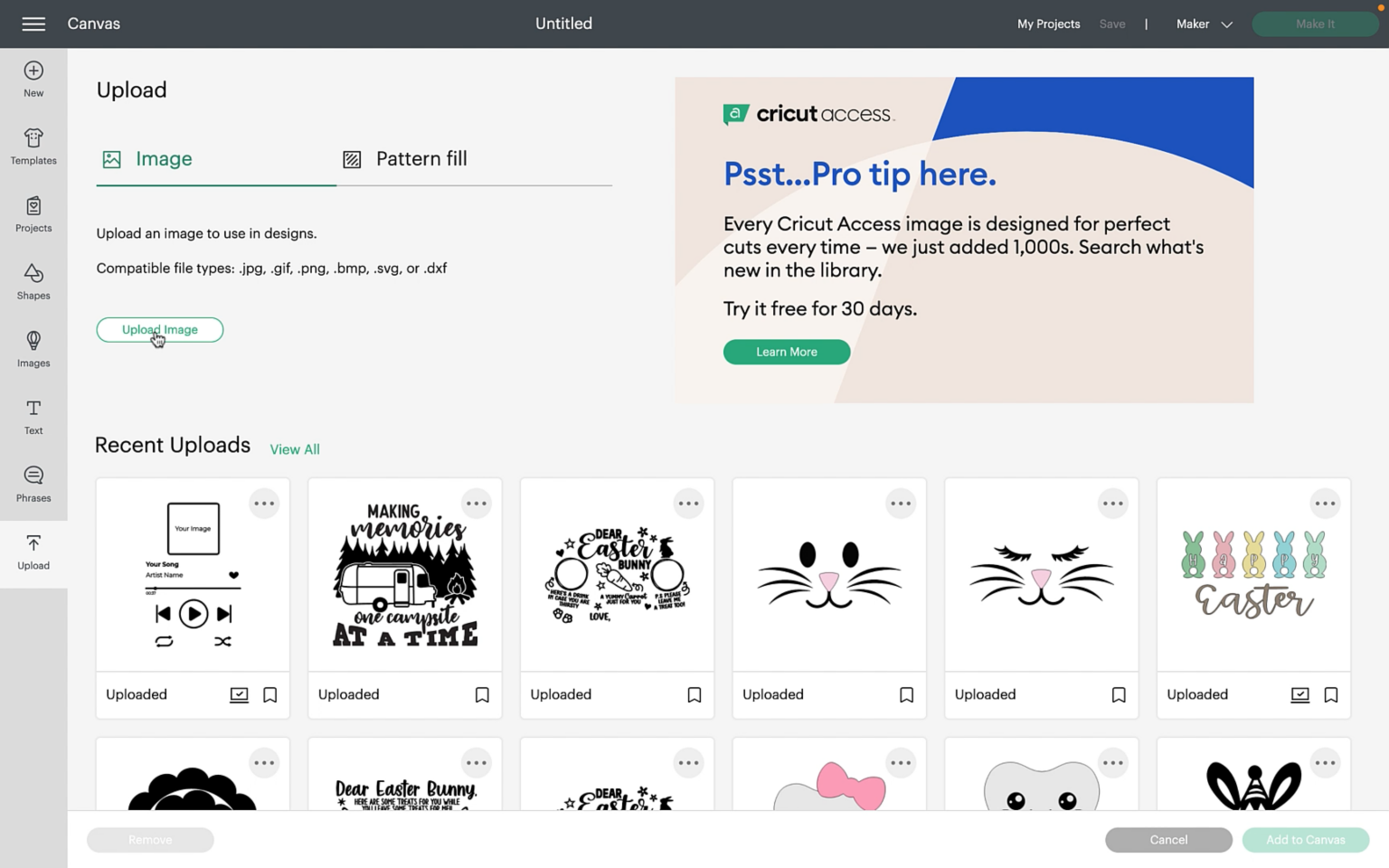Image resolution: width=1389 pixels, height=868 pixels.
Task: Open options for second-row Dear Easter card
Action: 689,763
